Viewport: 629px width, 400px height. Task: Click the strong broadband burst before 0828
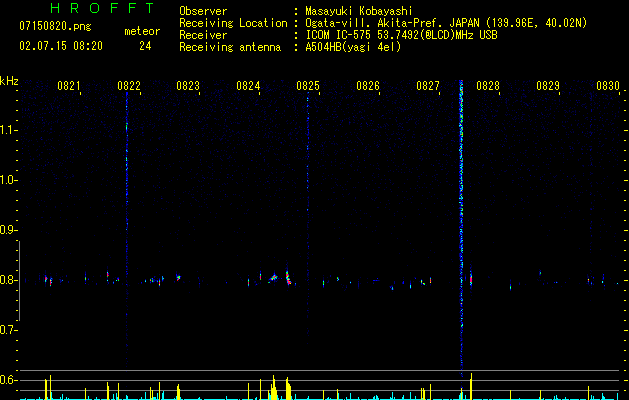click(x=461, y=229)
